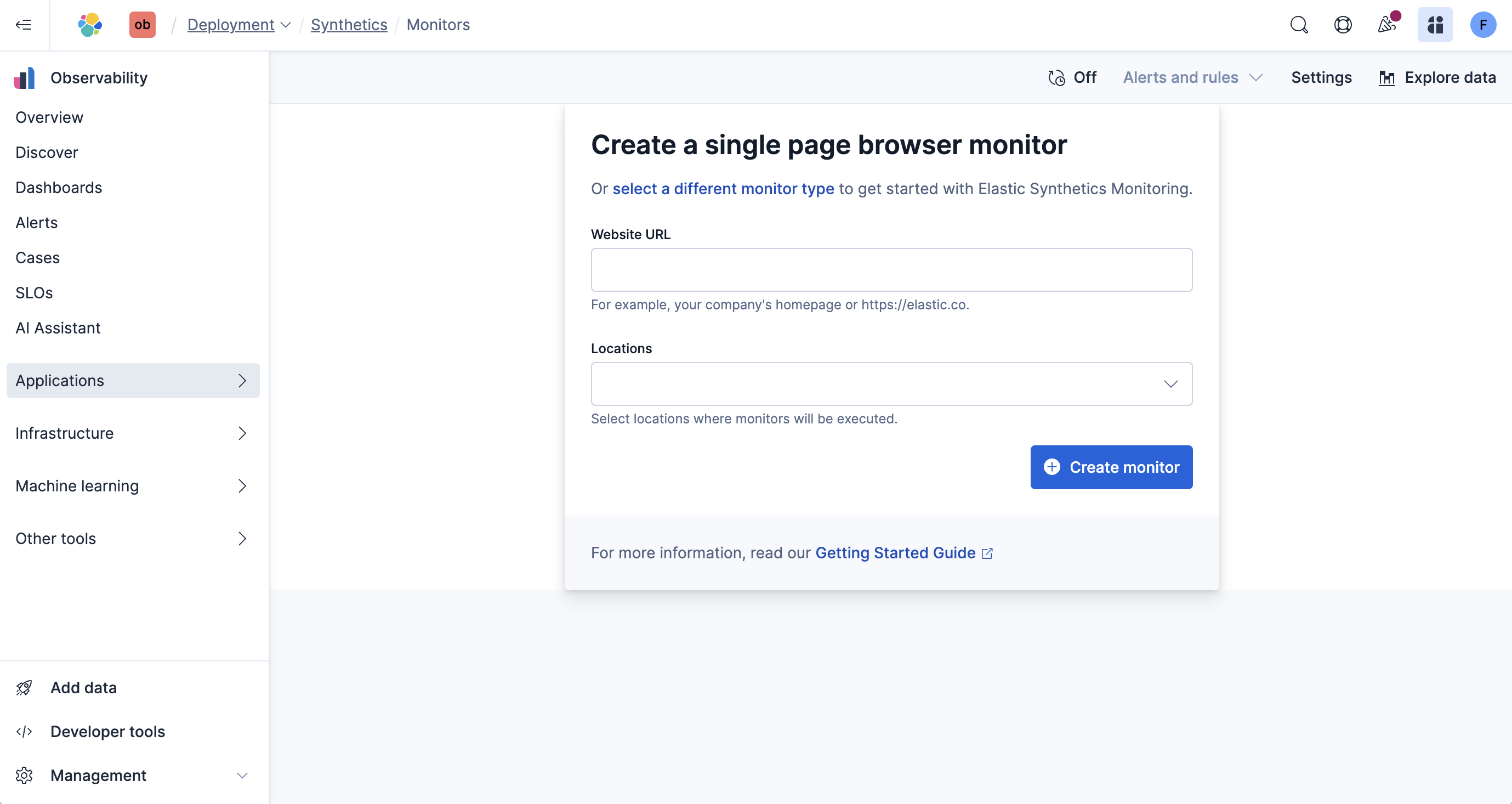Toggle the monitor status Off control

1071,77
